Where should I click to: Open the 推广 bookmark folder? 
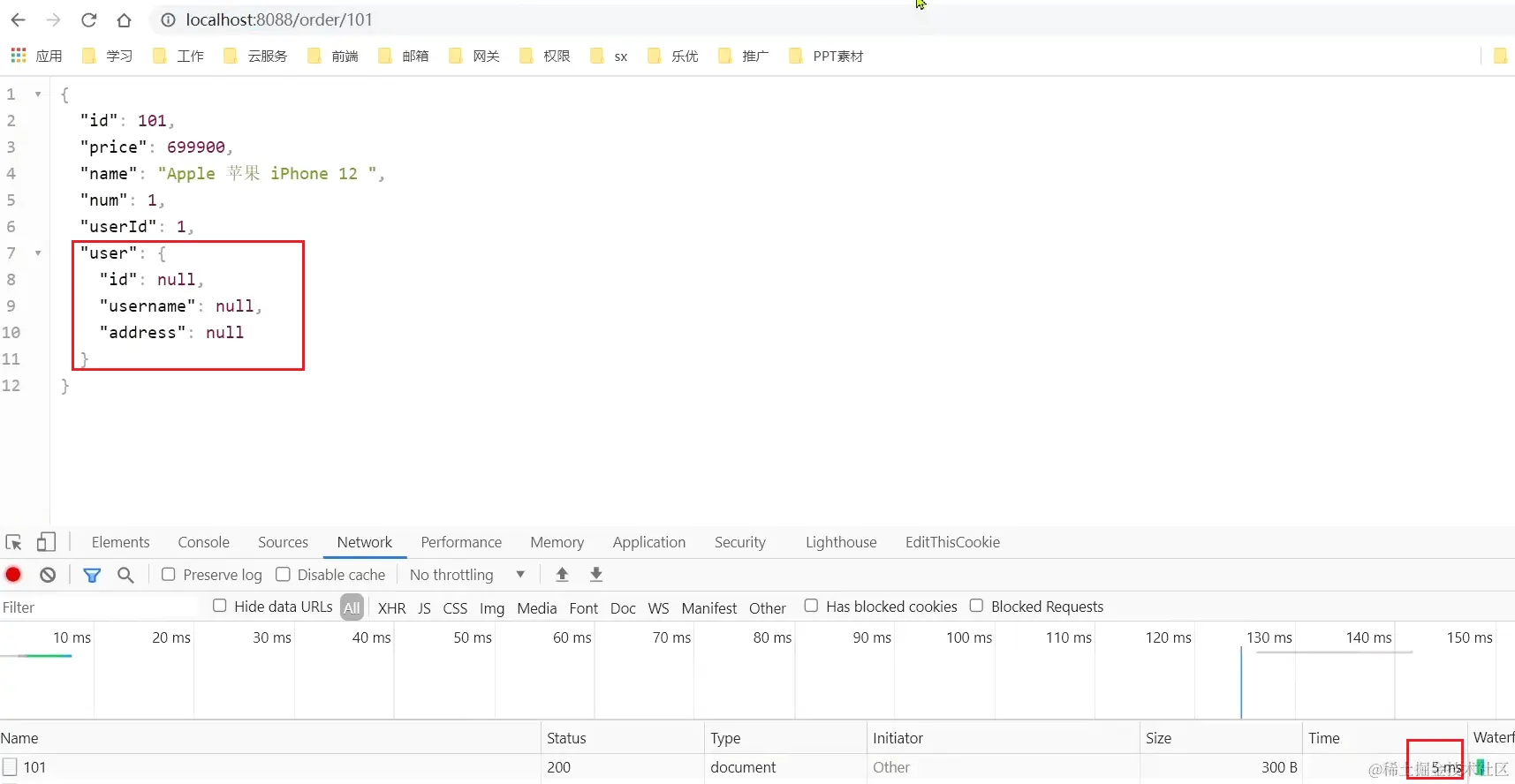[x=743, y=56]
